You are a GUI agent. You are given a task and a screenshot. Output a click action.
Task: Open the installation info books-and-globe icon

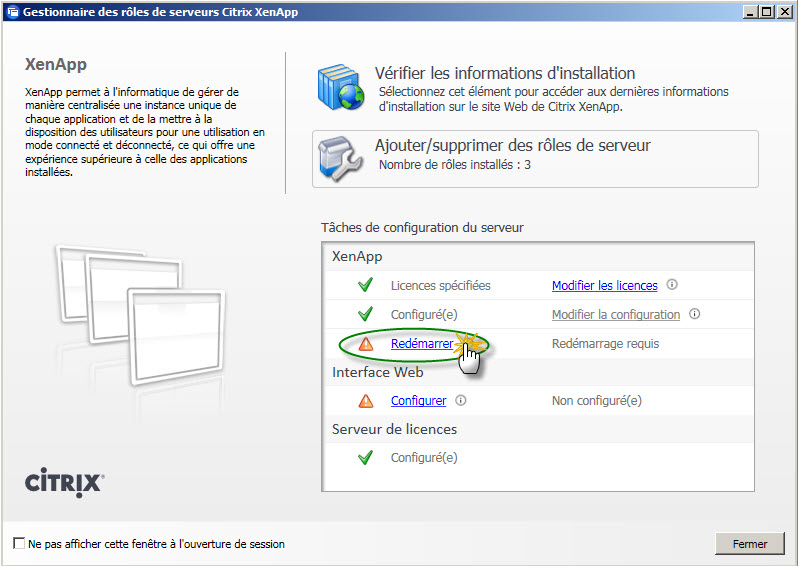[341, 87]
